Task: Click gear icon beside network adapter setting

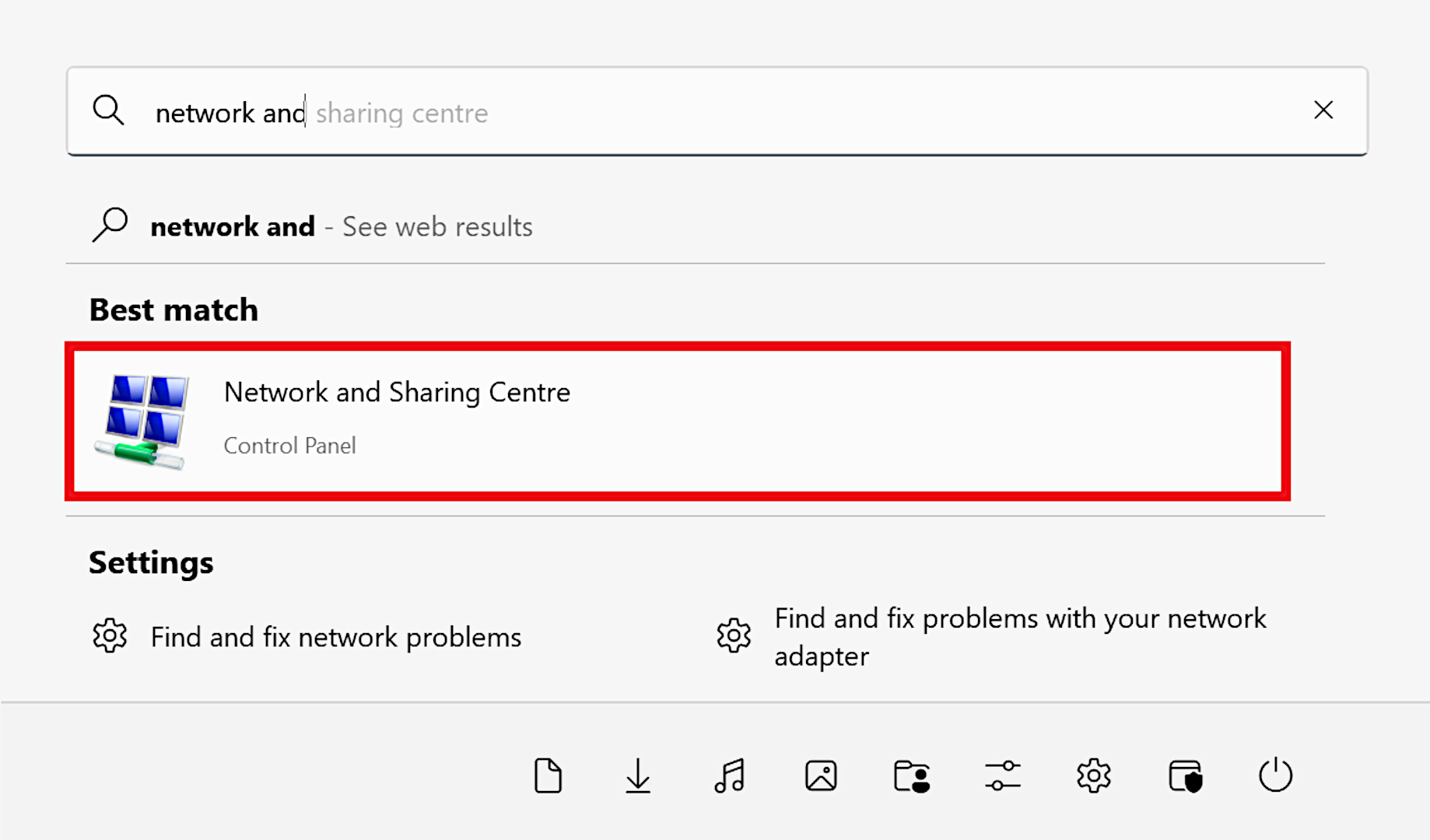Action: [734, 635]
